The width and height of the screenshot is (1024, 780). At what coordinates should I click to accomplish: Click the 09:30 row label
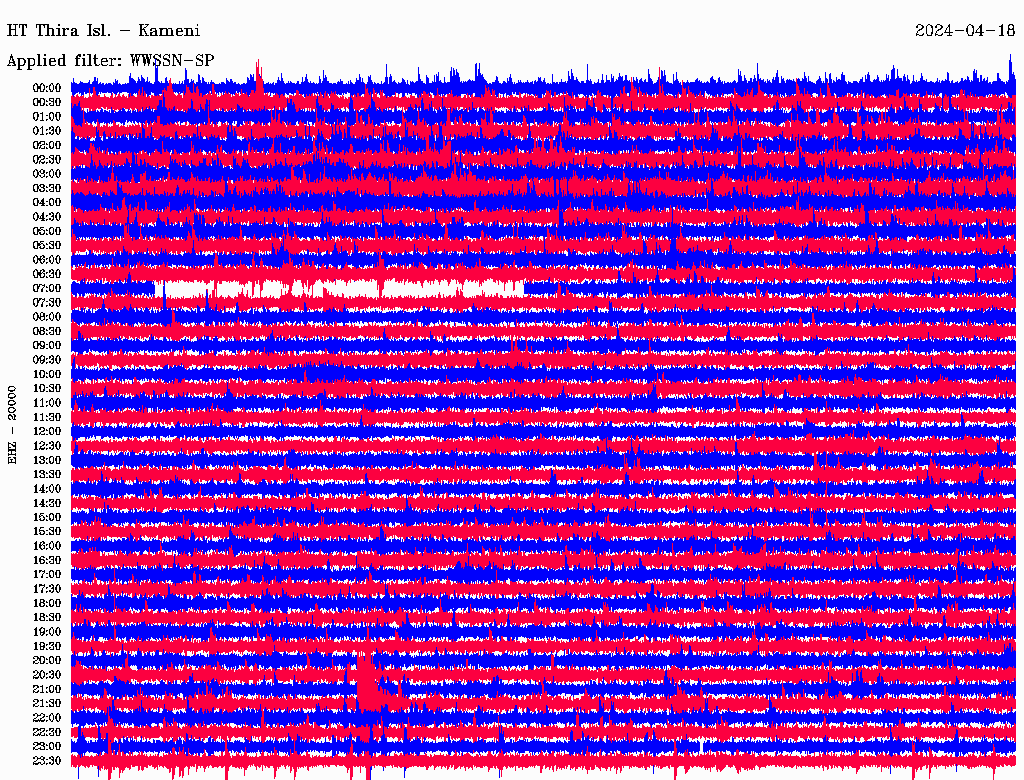tap(47, 360)
